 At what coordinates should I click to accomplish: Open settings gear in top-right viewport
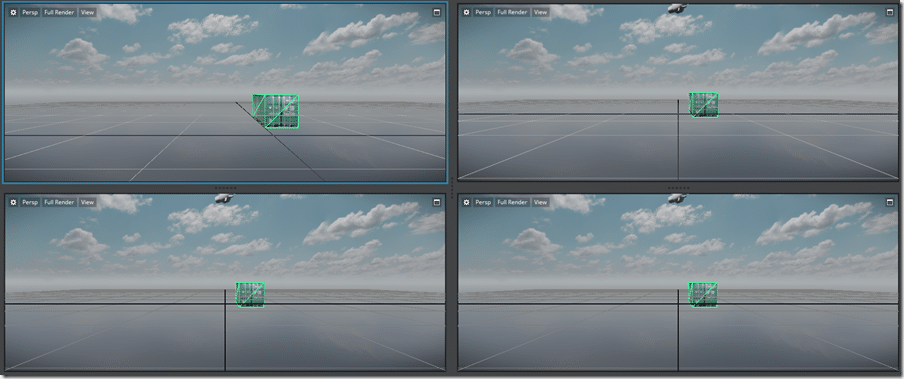point(466,12)
